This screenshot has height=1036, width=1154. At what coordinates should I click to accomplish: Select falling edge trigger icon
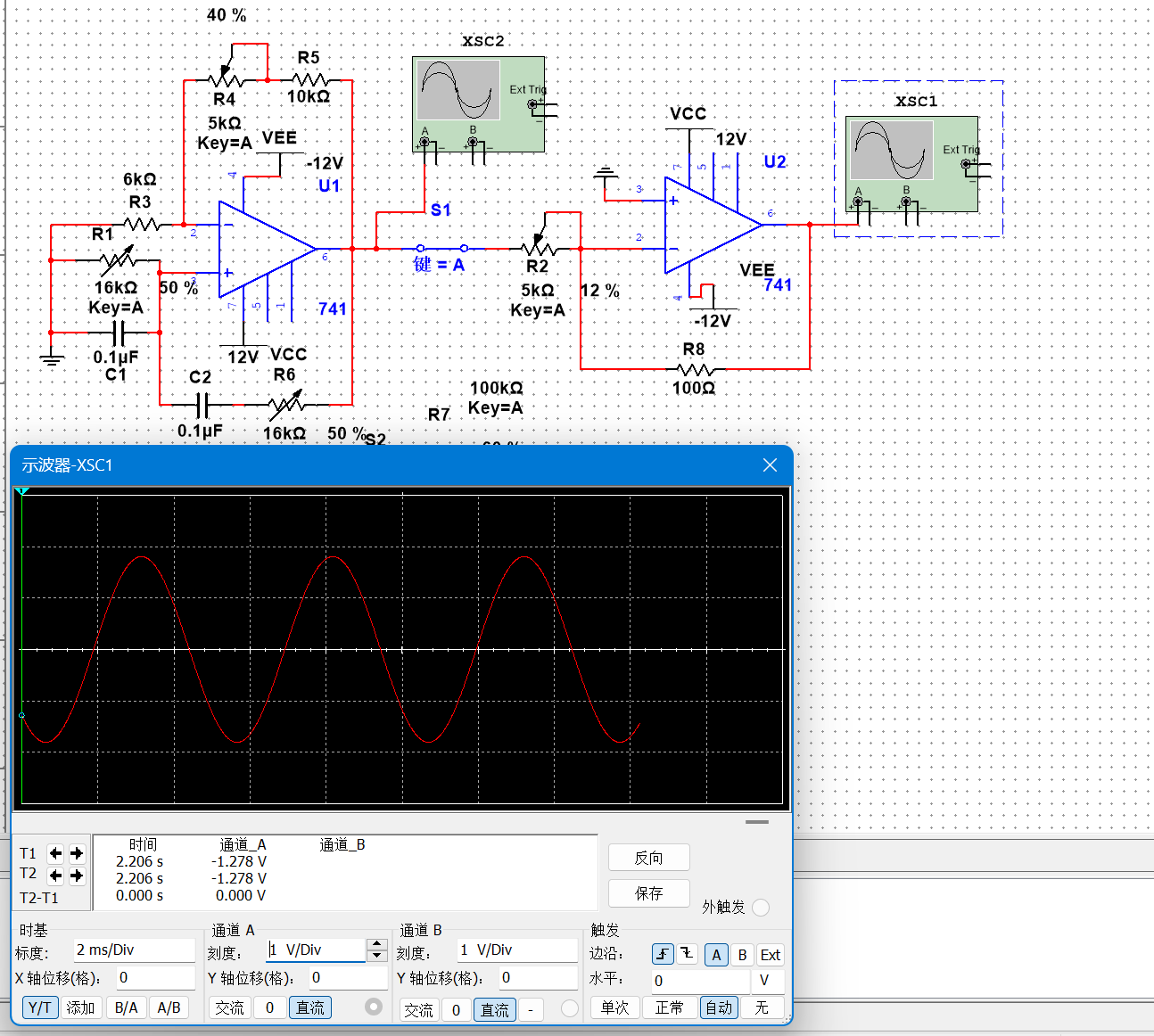click(688, 954)
